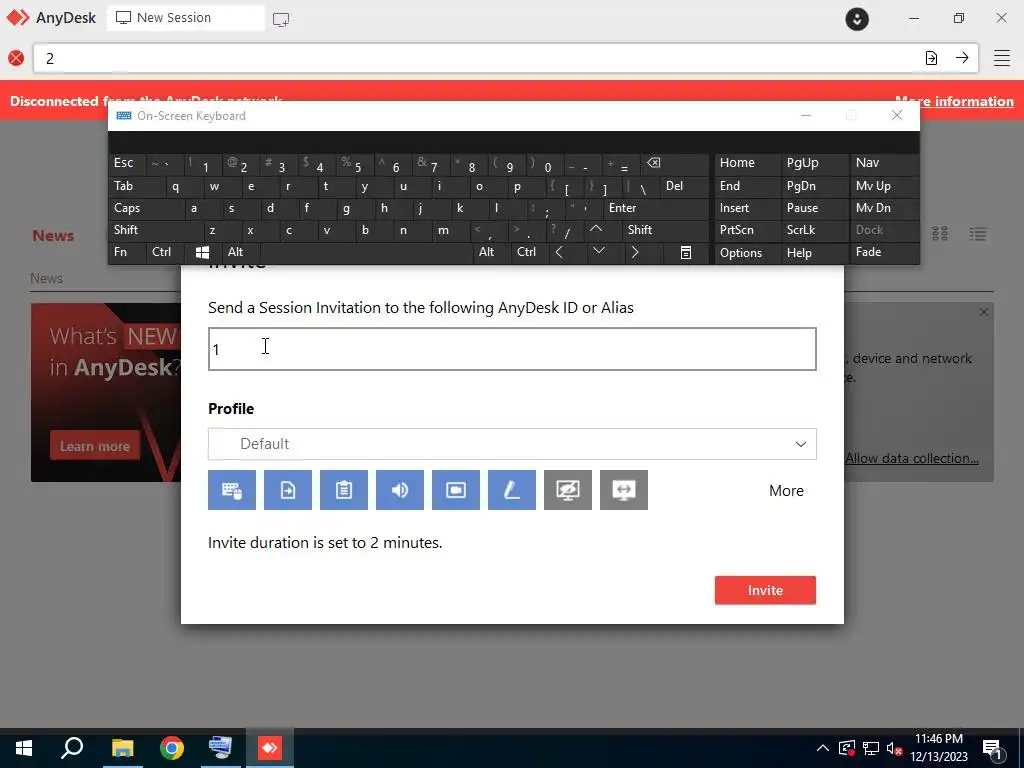This screenshot has height=768, width=1024.
Task: Switch to grid view icon
Action: [940, 234]
